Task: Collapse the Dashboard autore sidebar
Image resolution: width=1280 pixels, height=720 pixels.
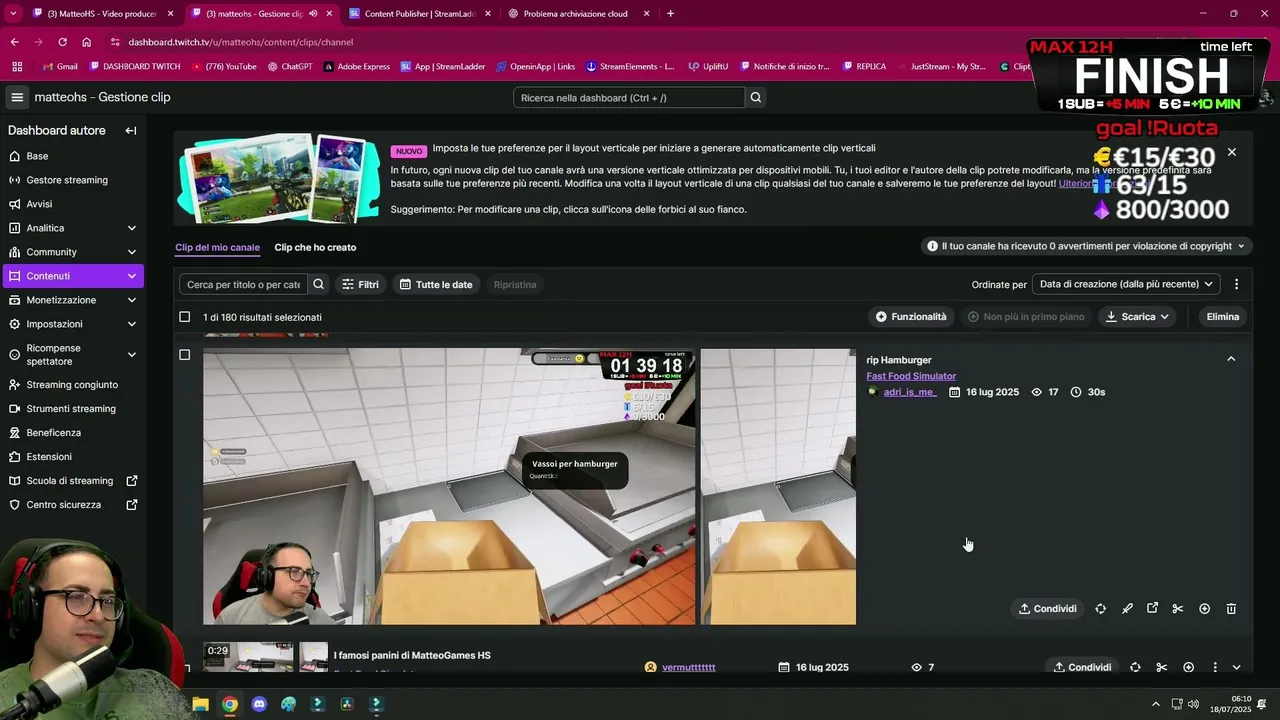Action: (130, 131)
